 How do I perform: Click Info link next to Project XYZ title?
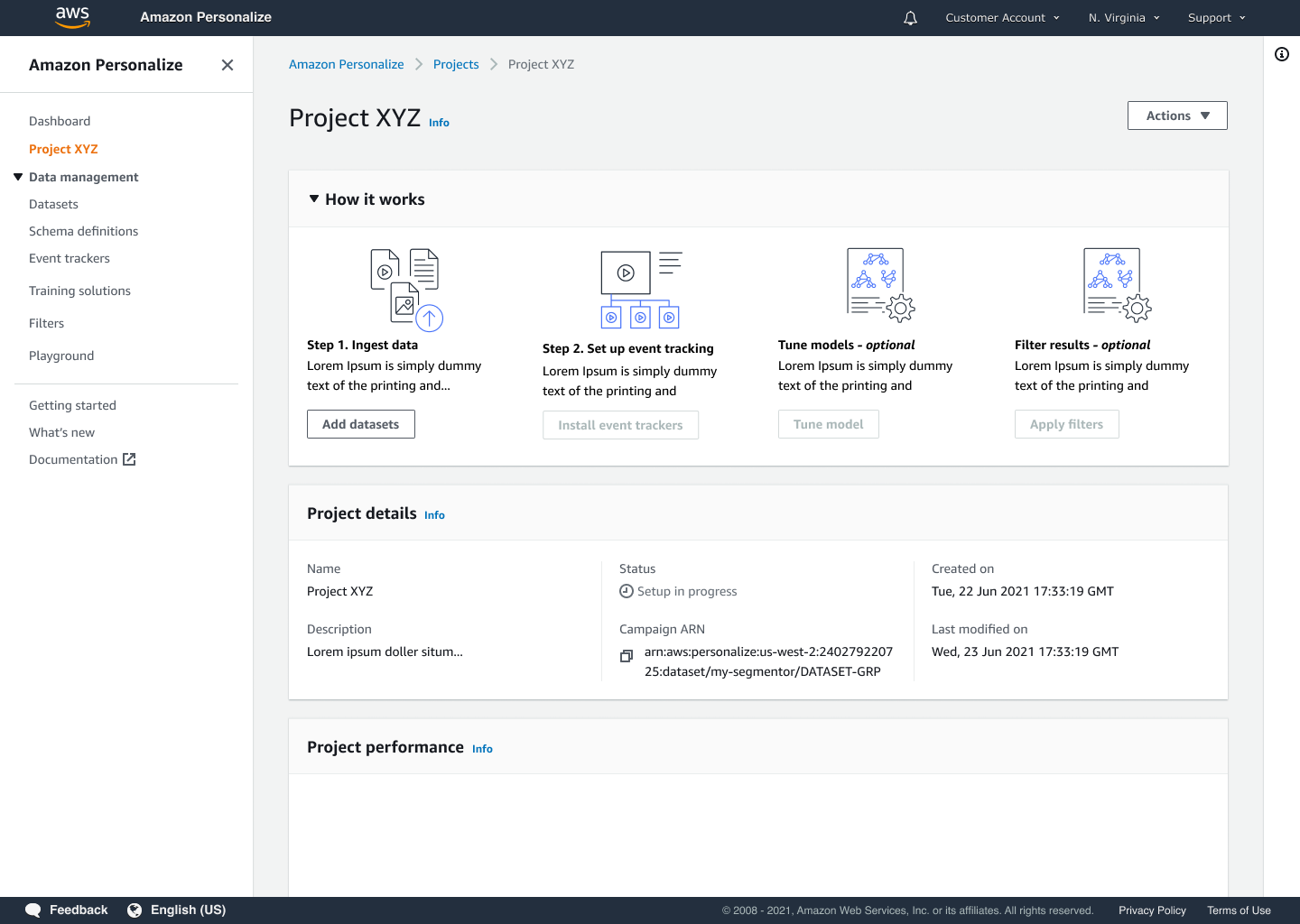click(x=439, y=123)
